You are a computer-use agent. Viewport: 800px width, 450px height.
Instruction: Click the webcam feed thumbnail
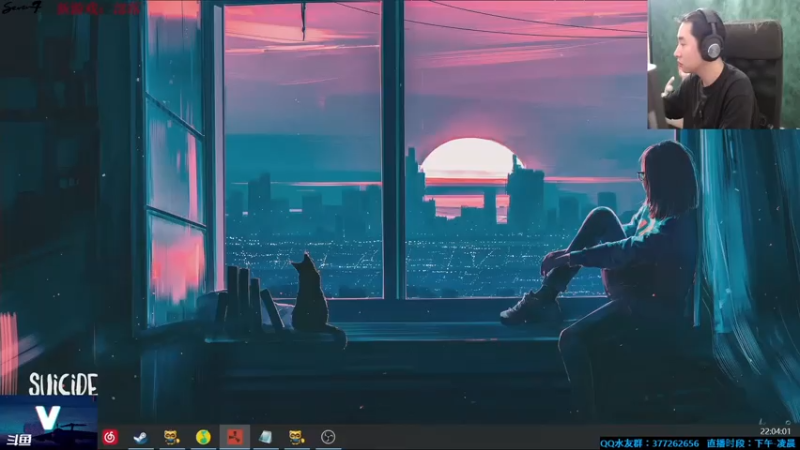point(723,64)
